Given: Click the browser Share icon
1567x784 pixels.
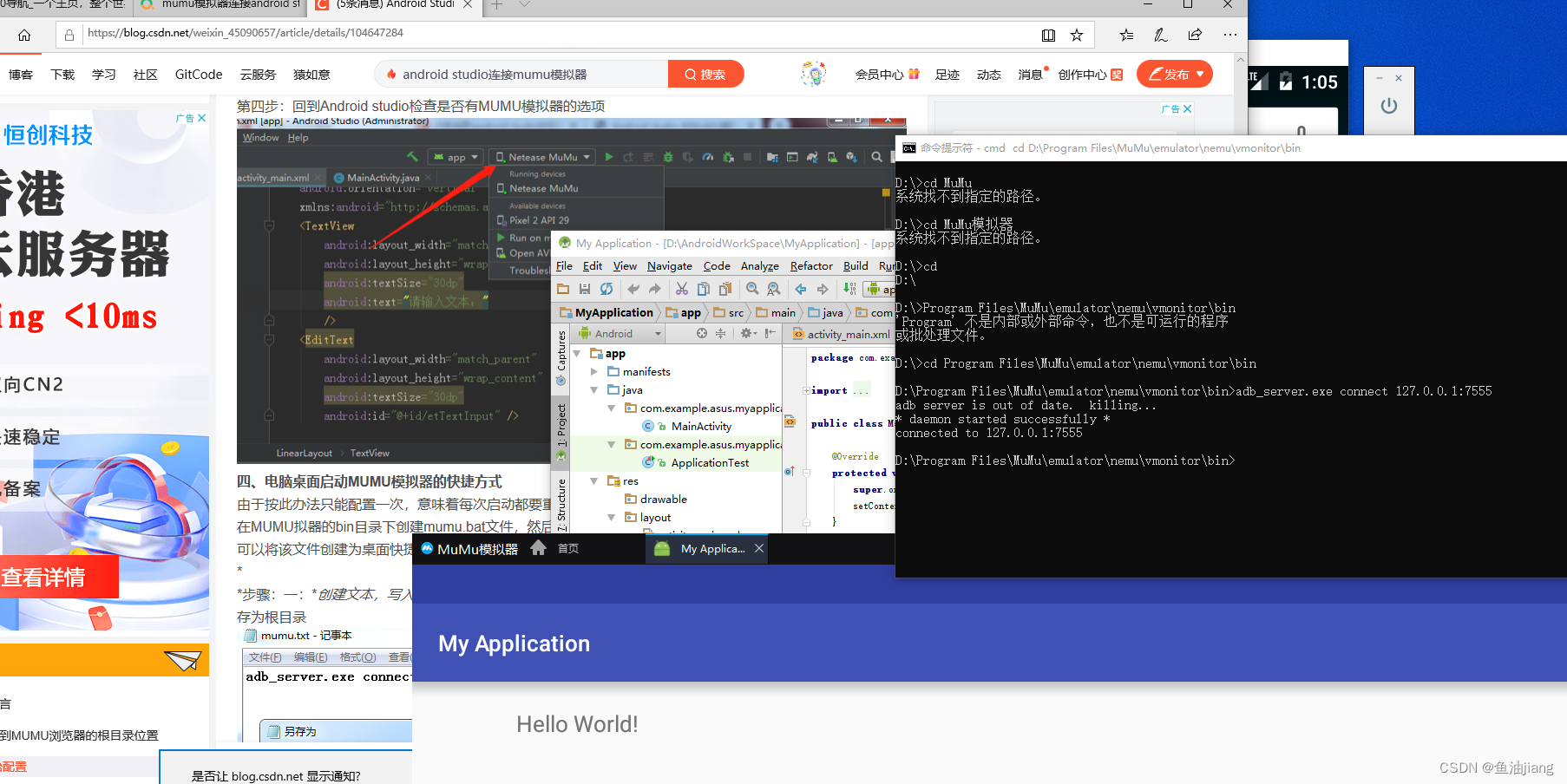Looking at the screenshot, I should click(x=1195, y=36).
